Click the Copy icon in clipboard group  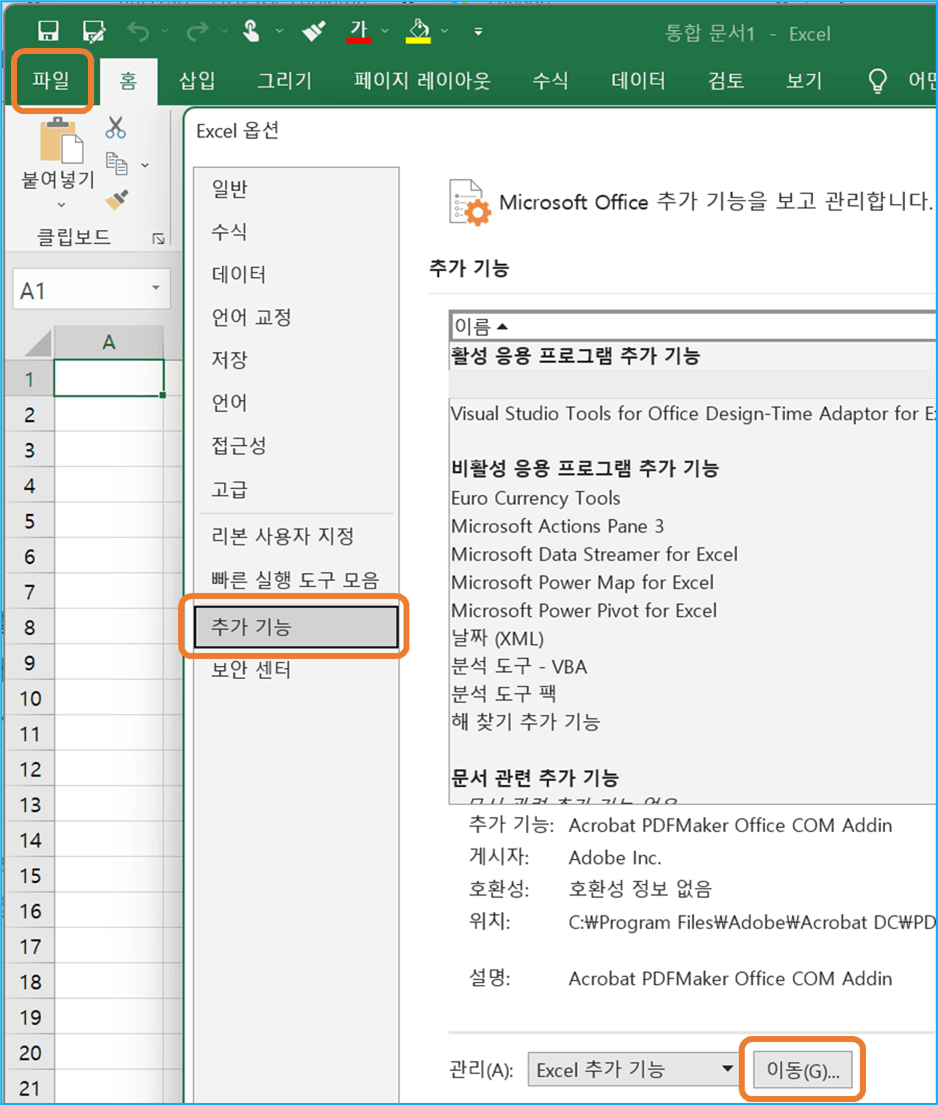pos(116,163)
